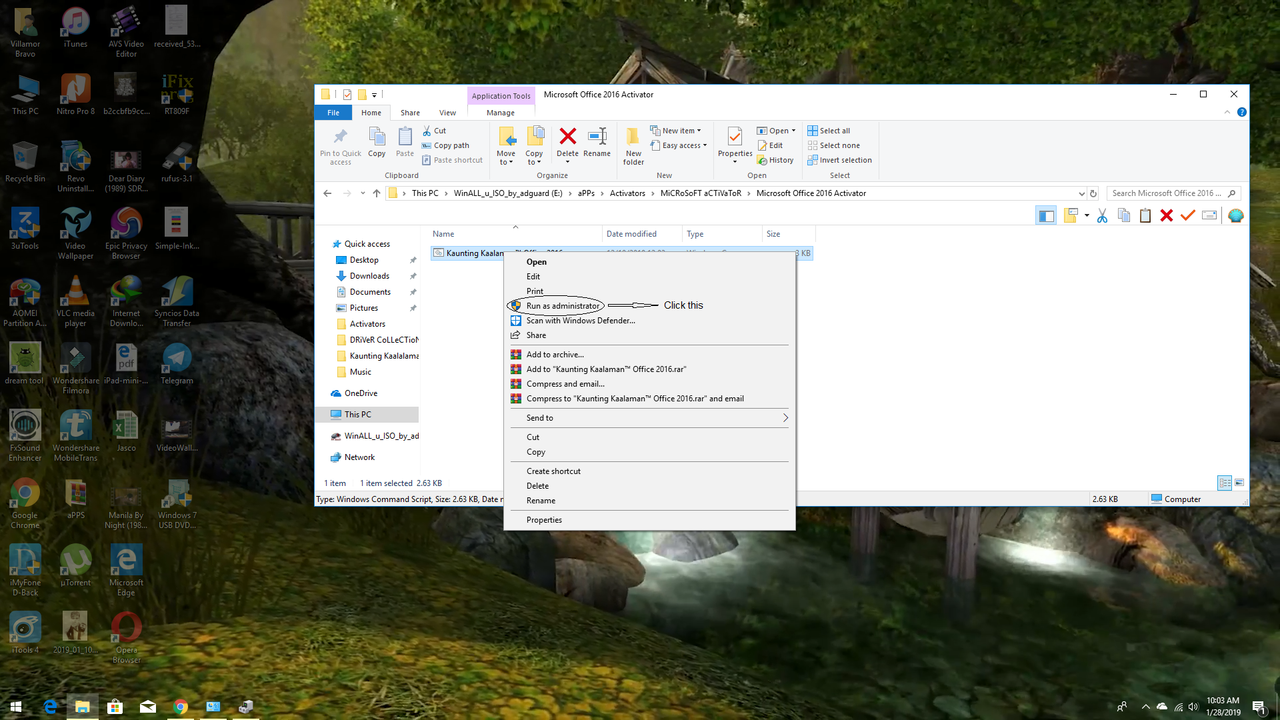This screenshot has height=720, width=1280.
Task: Click the large Copy button in ribbon
Action: [377, 143]
